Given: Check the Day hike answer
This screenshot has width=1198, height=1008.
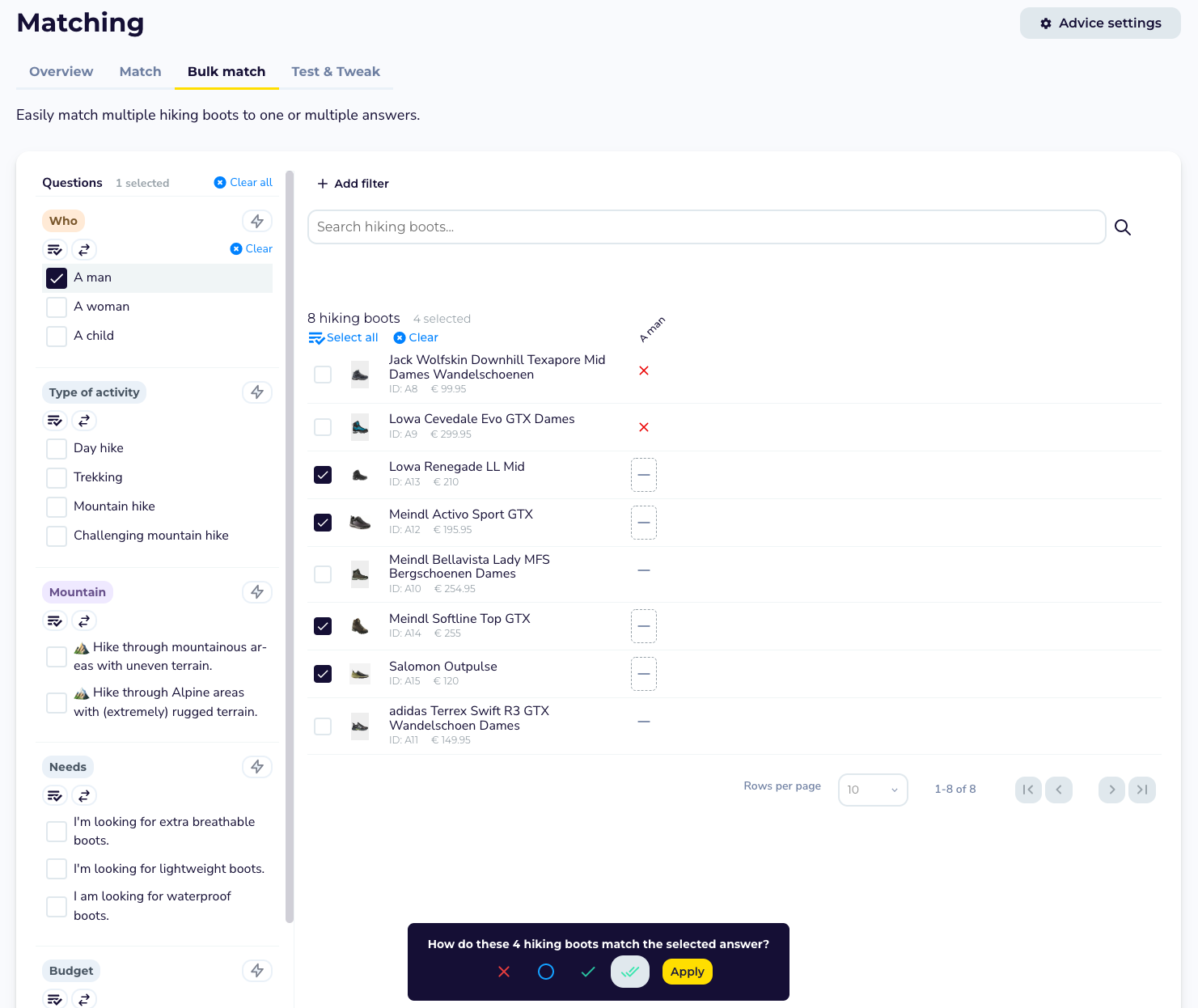Looking at the screenshot, I should point(57,449).
